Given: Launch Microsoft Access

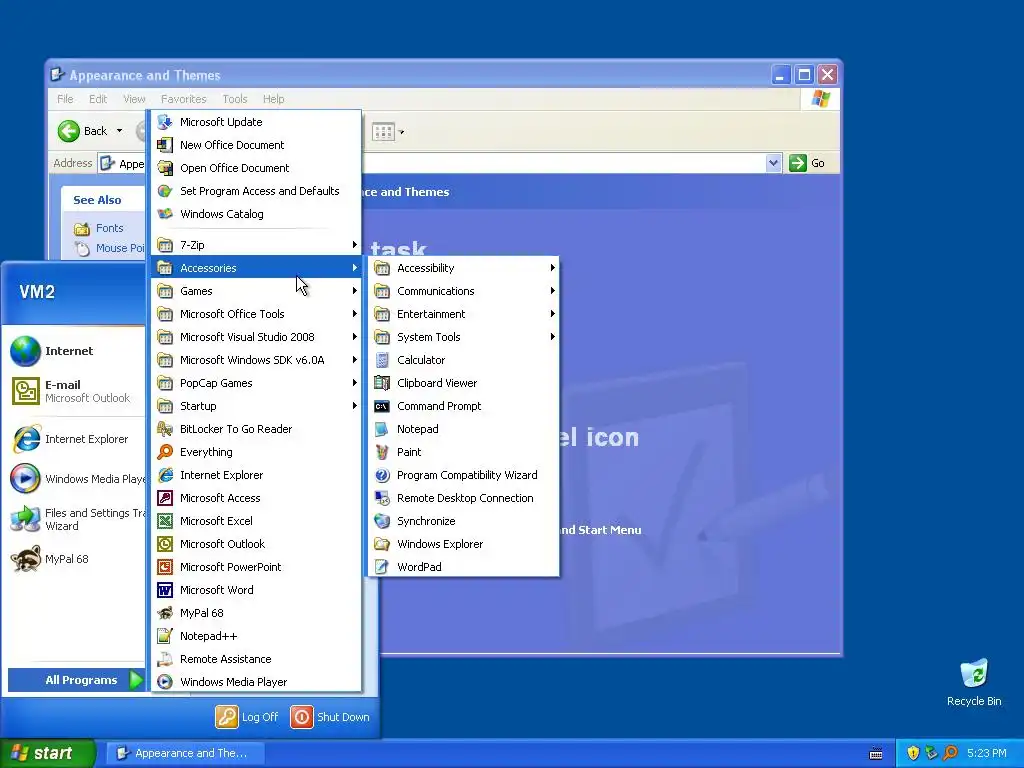Looking at the screenshot, I should tap(256, 498).
